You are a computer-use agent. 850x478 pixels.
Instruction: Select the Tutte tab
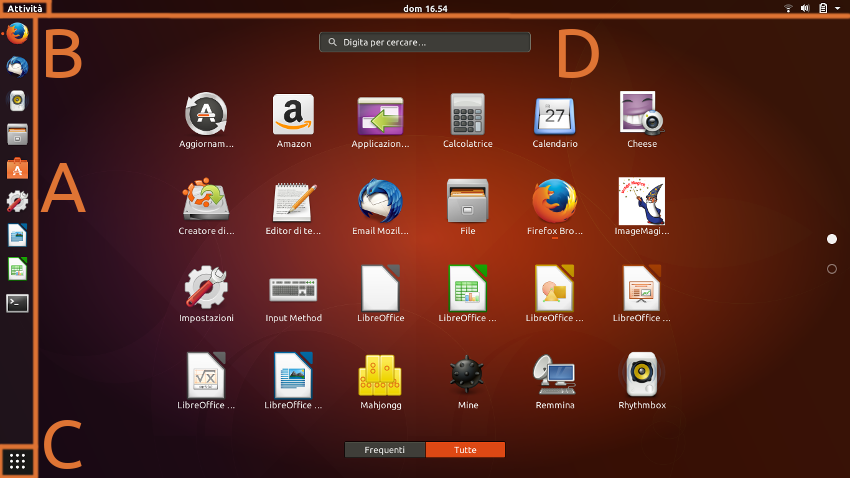point(465,450)
